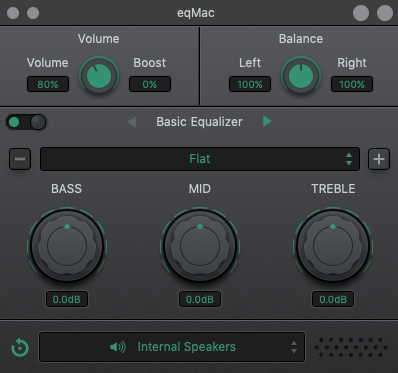
Task: Select the Boost 0% value field
Action: [150, 84]
